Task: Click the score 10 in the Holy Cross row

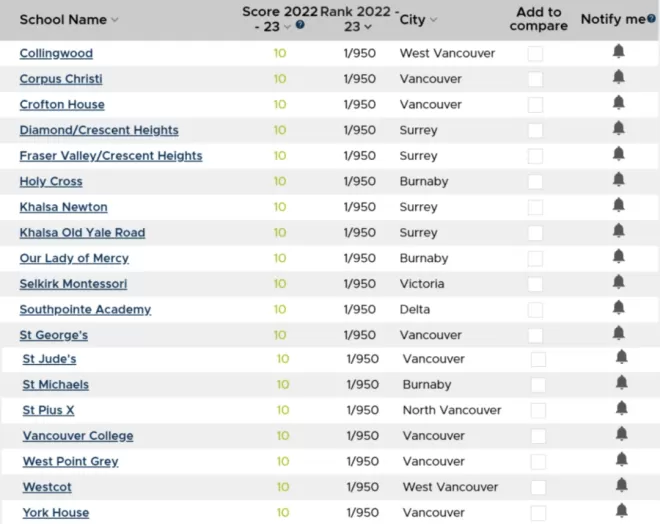Action: pos(280,181)
